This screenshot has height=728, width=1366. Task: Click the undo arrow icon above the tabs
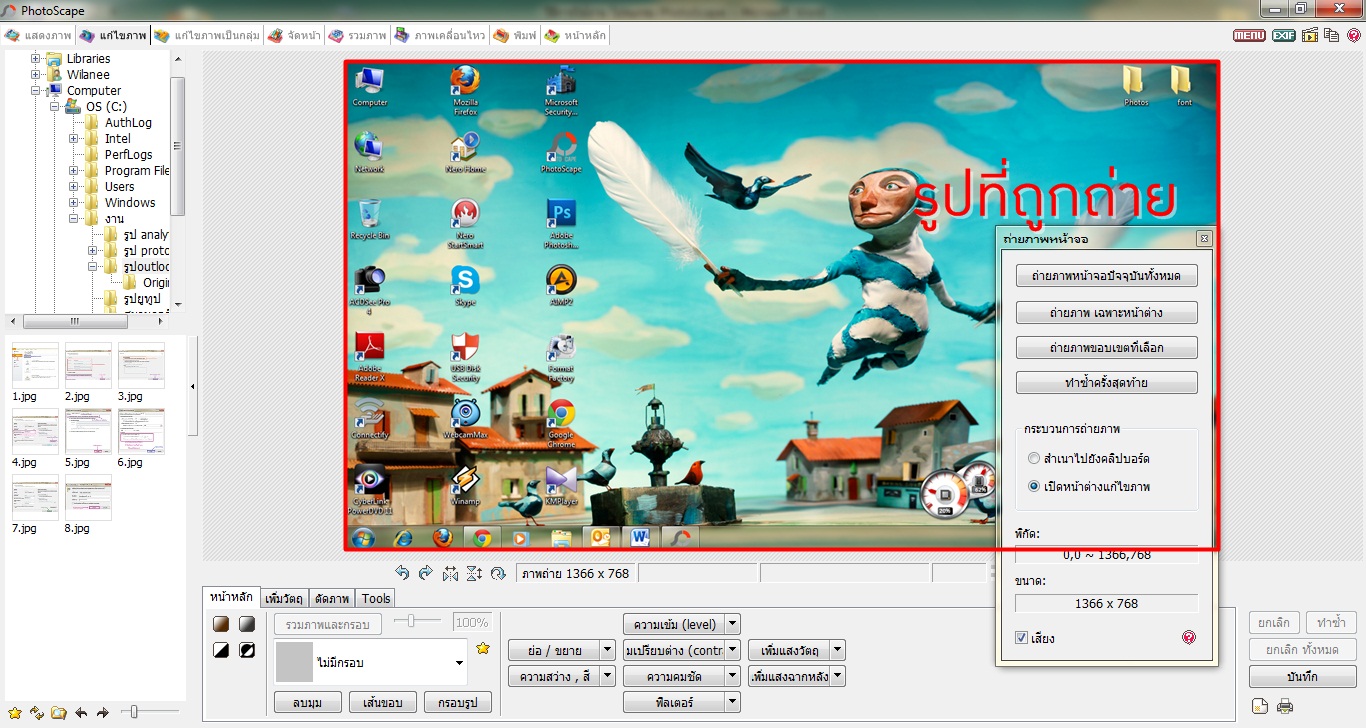pos(402,573)
